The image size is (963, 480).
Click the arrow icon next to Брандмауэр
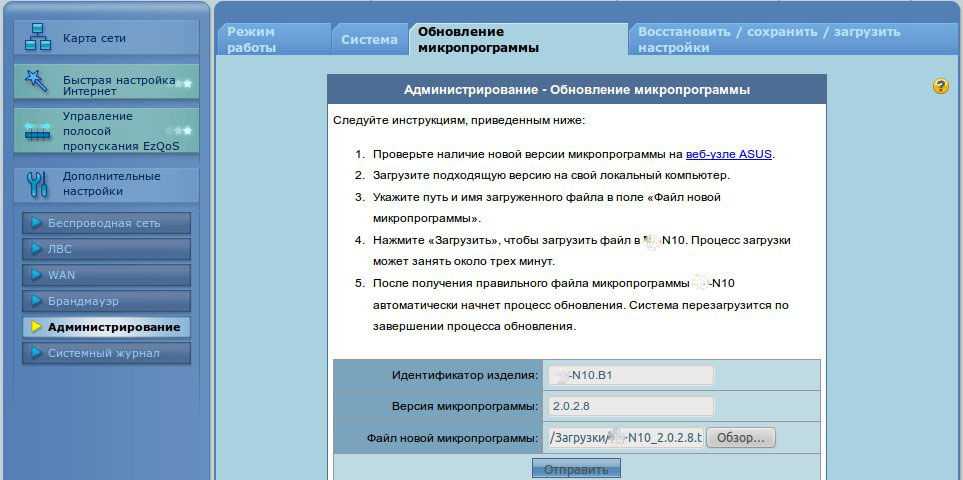point(37,301)
